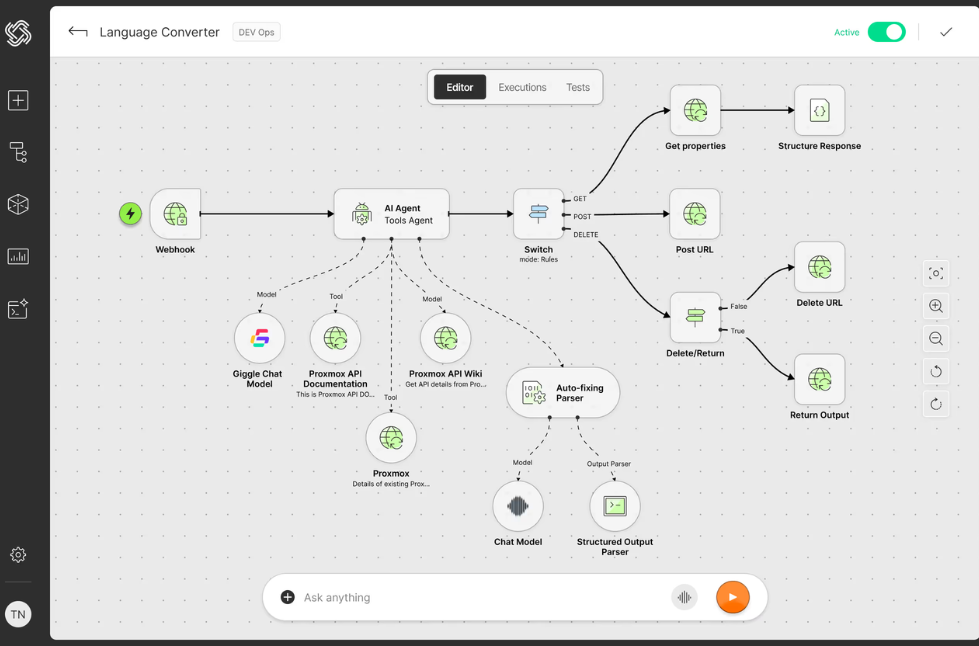This screenshot has height=646, width=979.
Task: Open the workflows tree icon in sidebar
Action: (x=18, y=152)
